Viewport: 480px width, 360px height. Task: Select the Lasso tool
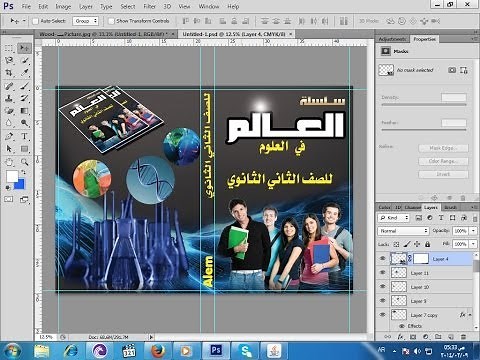(9, 60)
